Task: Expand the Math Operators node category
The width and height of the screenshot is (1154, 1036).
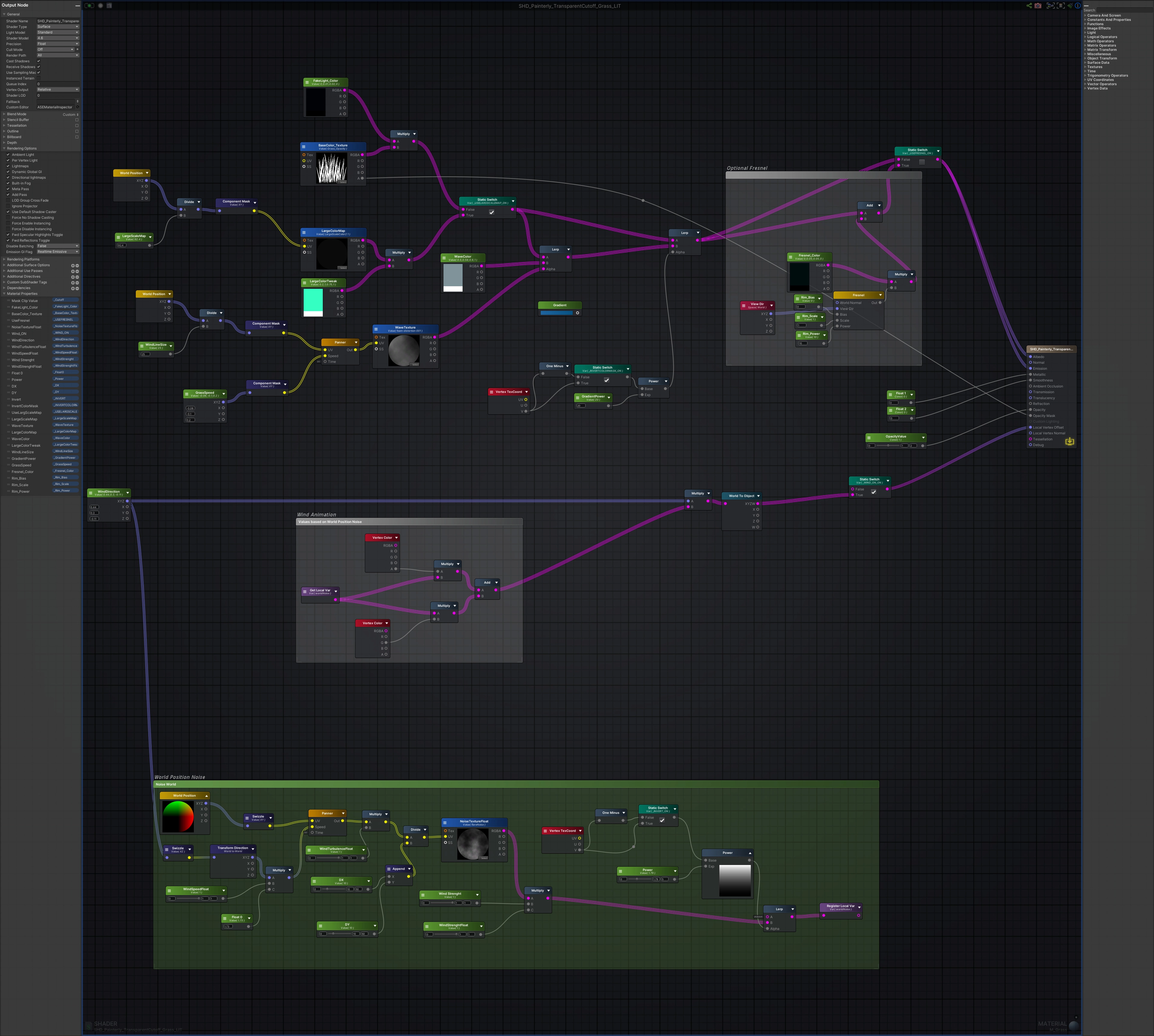Action: [1100, 41]
